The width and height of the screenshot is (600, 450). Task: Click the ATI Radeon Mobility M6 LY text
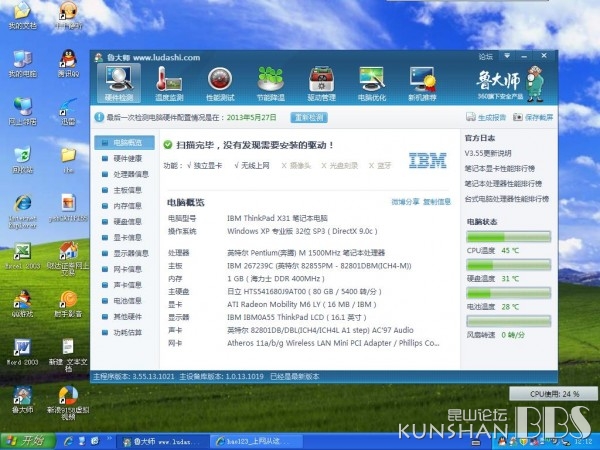302,305
